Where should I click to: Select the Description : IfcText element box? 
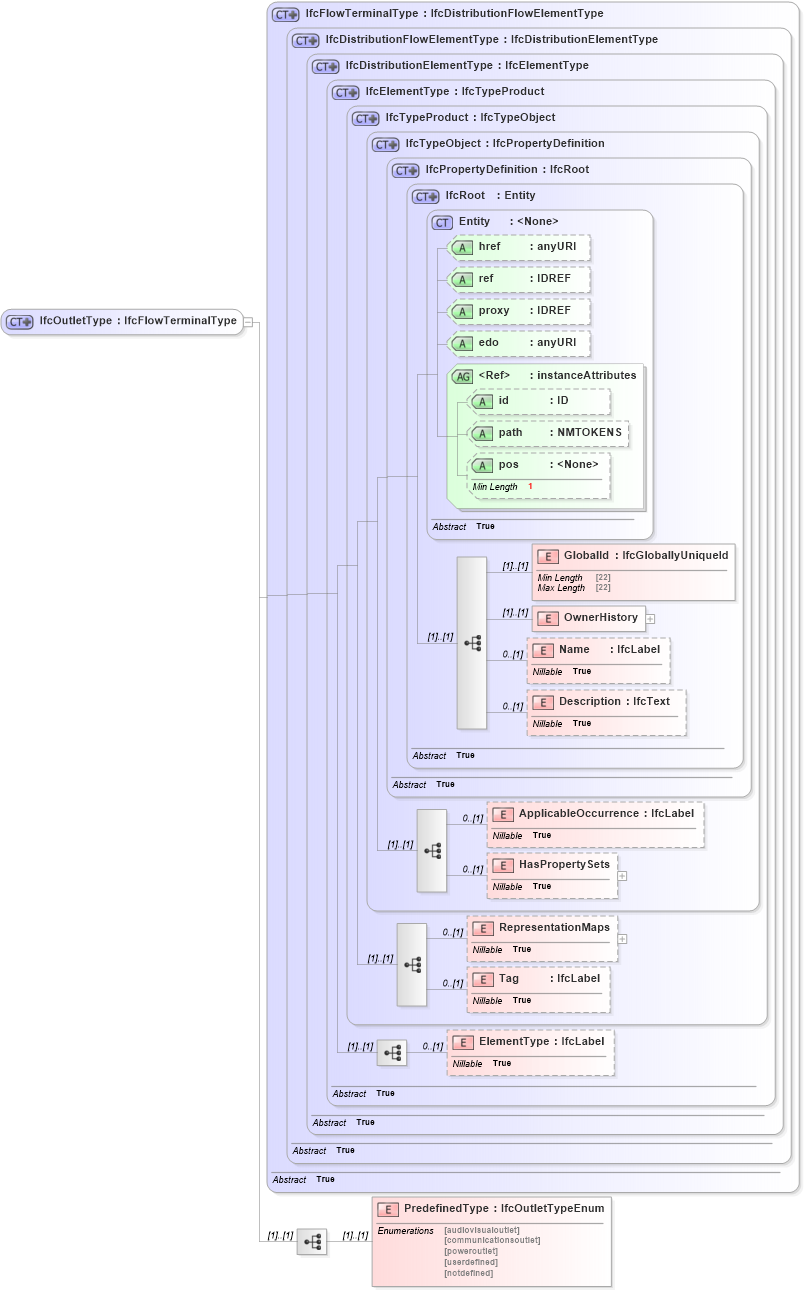(606, 712)
